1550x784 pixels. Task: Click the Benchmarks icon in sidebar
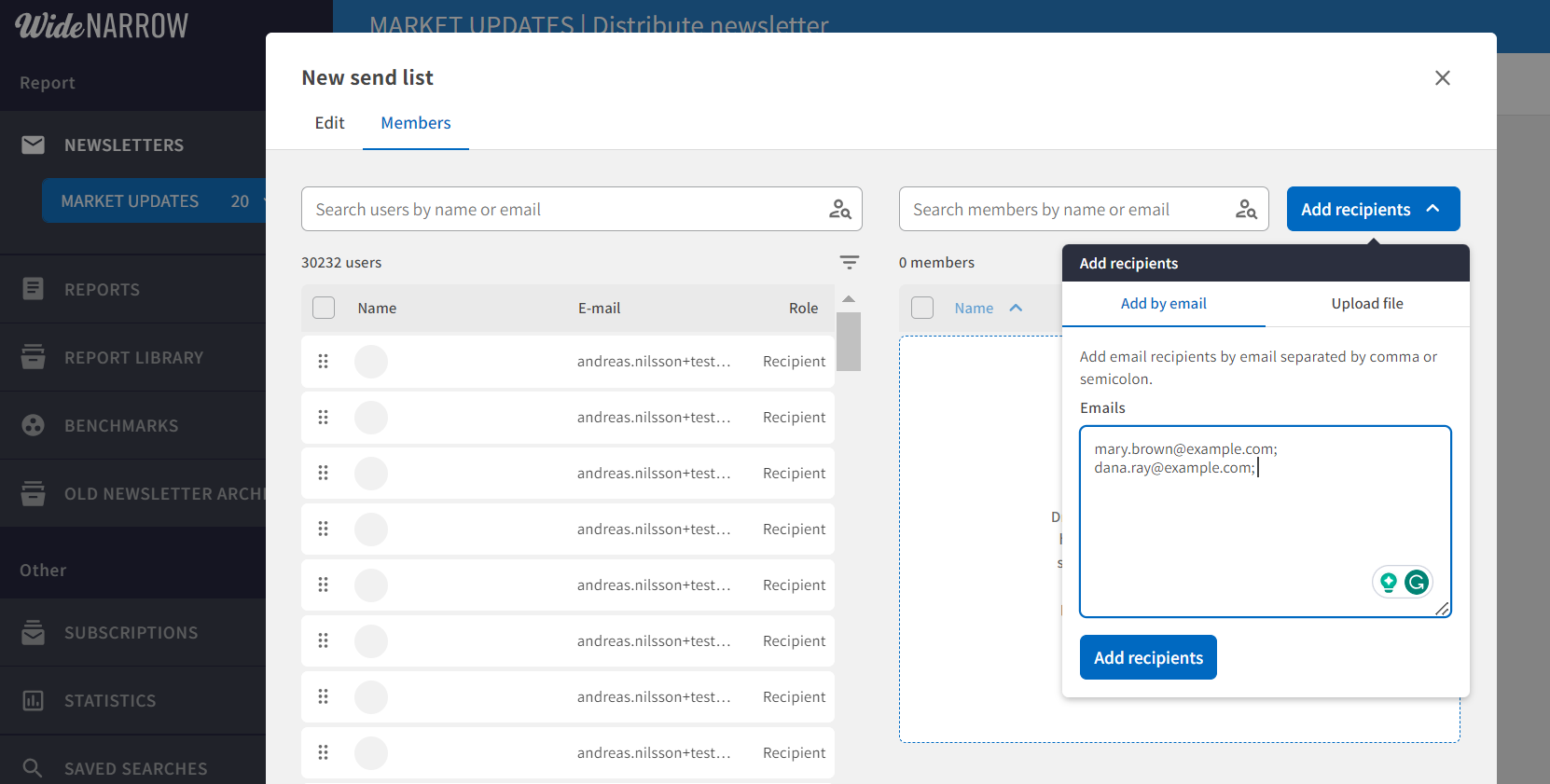(x=33, y=425)
